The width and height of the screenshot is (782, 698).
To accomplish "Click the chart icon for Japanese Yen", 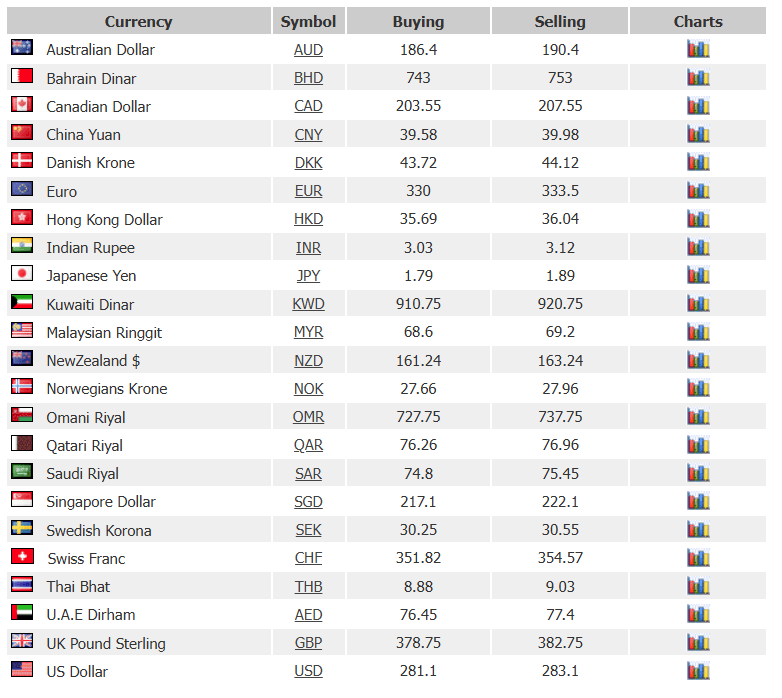I will 698,275.
